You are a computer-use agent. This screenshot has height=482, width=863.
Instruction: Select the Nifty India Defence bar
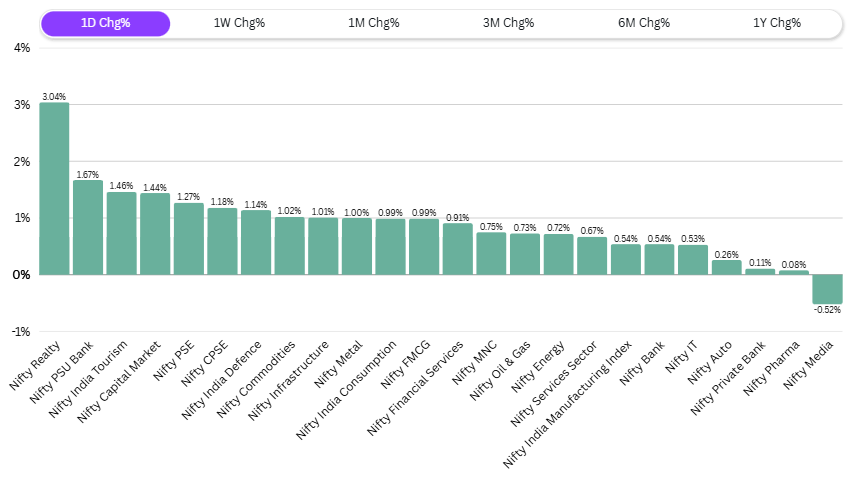256,242
